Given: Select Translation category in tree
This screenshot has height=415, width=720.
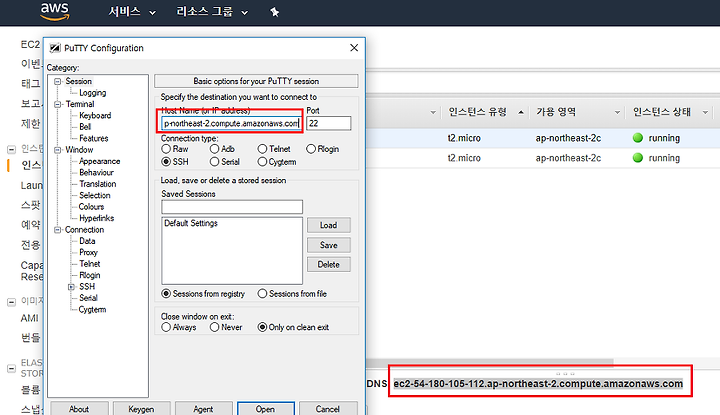Looking at the screenshot, I should coord(97,184).
